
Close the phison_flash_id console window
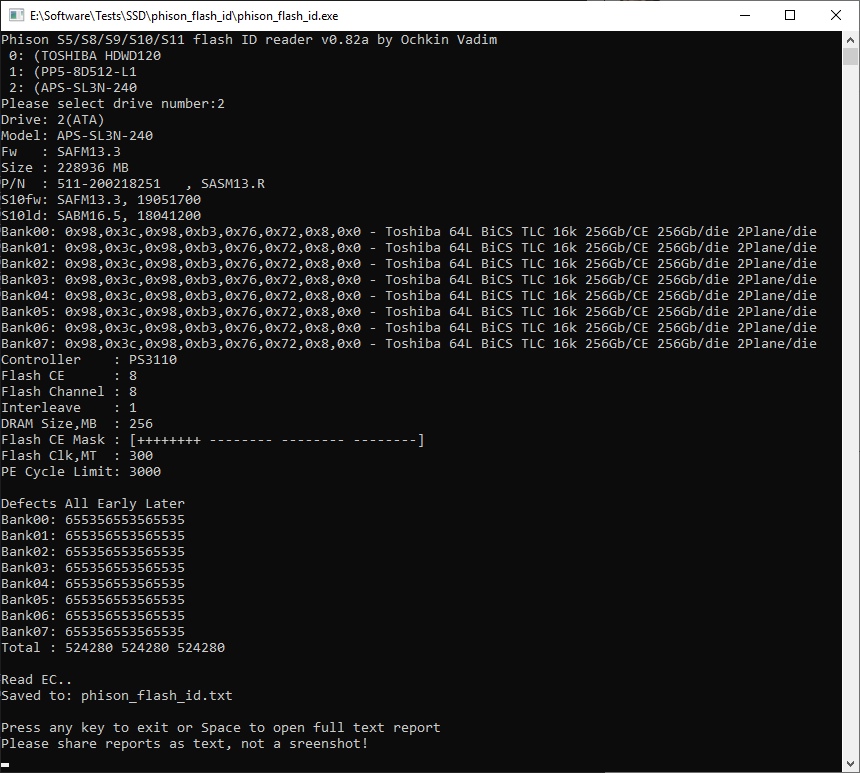[836, 15]
